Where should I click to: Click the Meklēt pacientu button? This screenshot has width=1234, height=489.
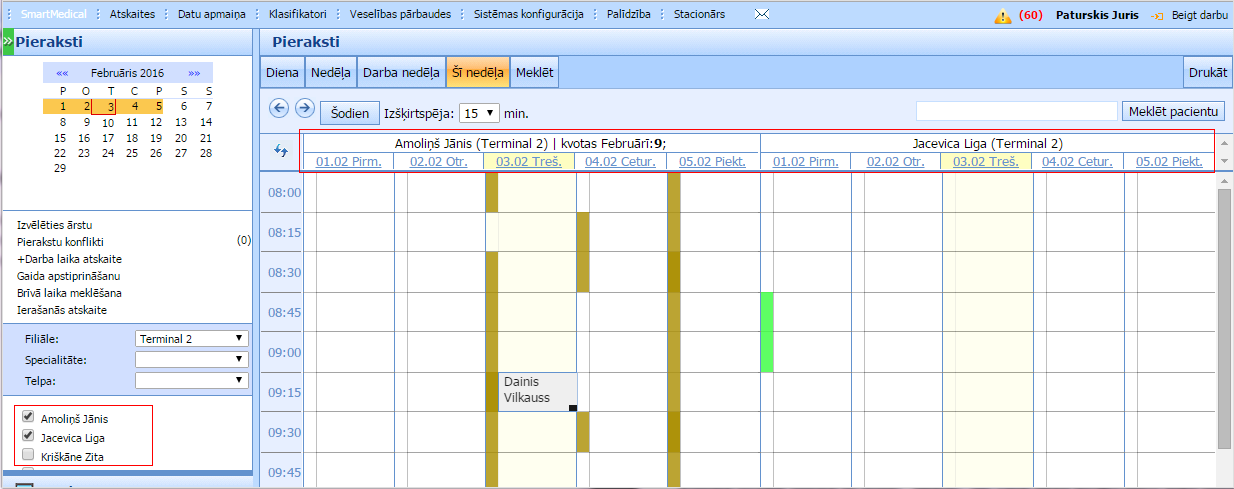click(1173, 110)
